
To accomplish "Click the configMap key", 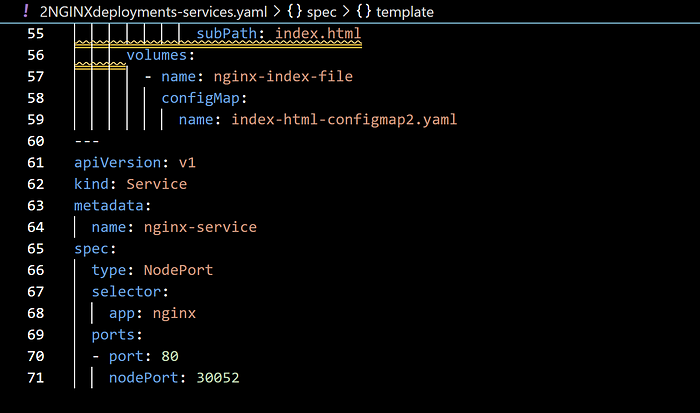I will 200,98.
